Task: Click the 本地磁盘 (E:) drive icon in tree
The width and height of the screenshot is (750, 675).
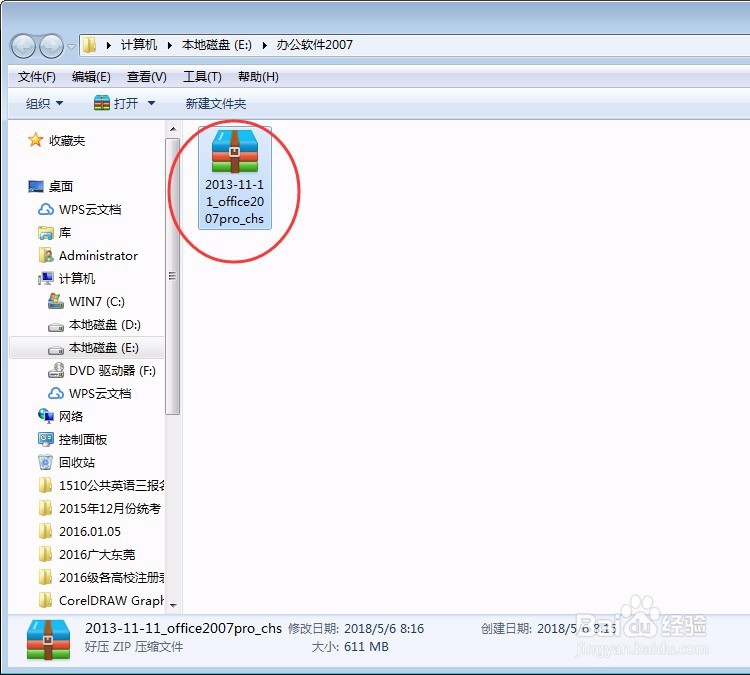Action: coord(56,350)
